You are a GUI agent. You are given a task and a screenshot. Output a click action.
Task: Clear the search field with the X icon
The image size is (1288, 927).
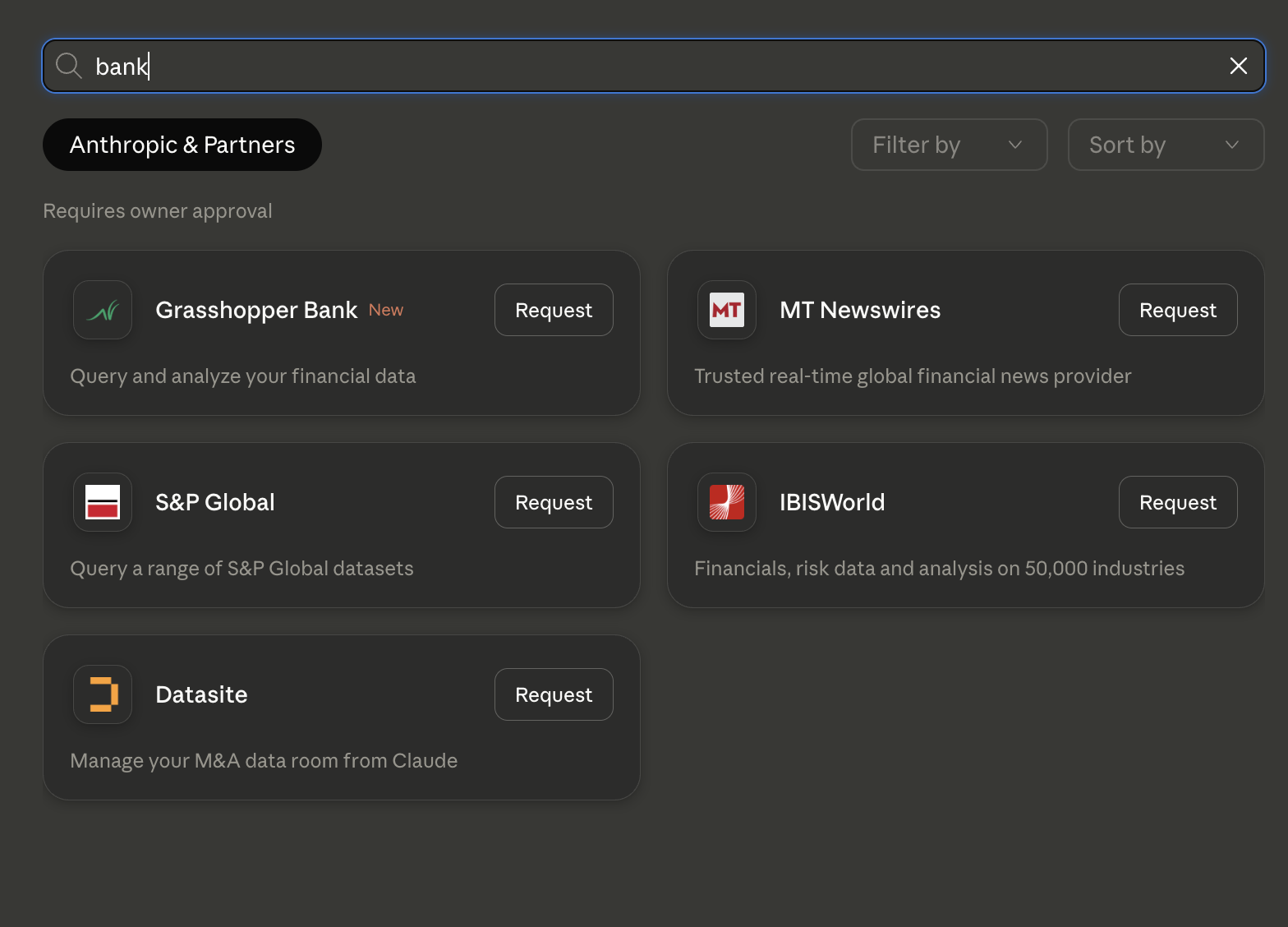click(x=1239, y=66)
